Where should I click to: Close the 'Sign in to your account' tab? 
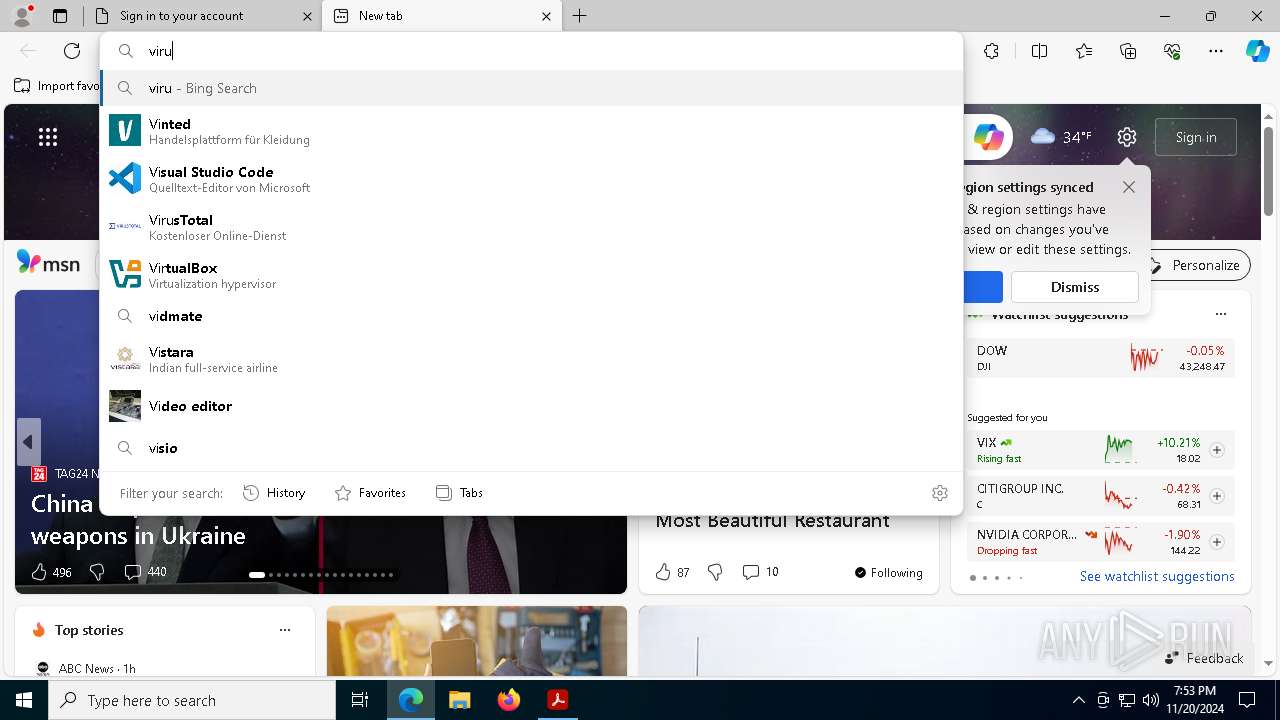click(307, 16)
